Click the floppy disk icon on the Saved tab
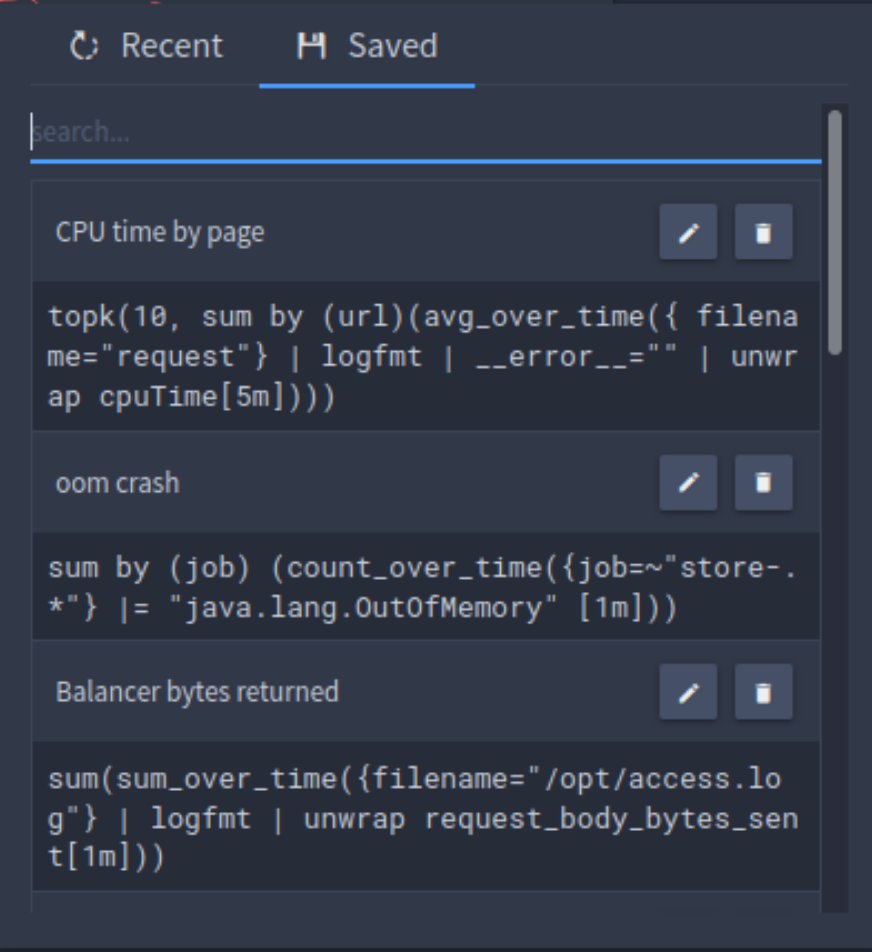Screen dimensions: 872x952 click(312, 46)
